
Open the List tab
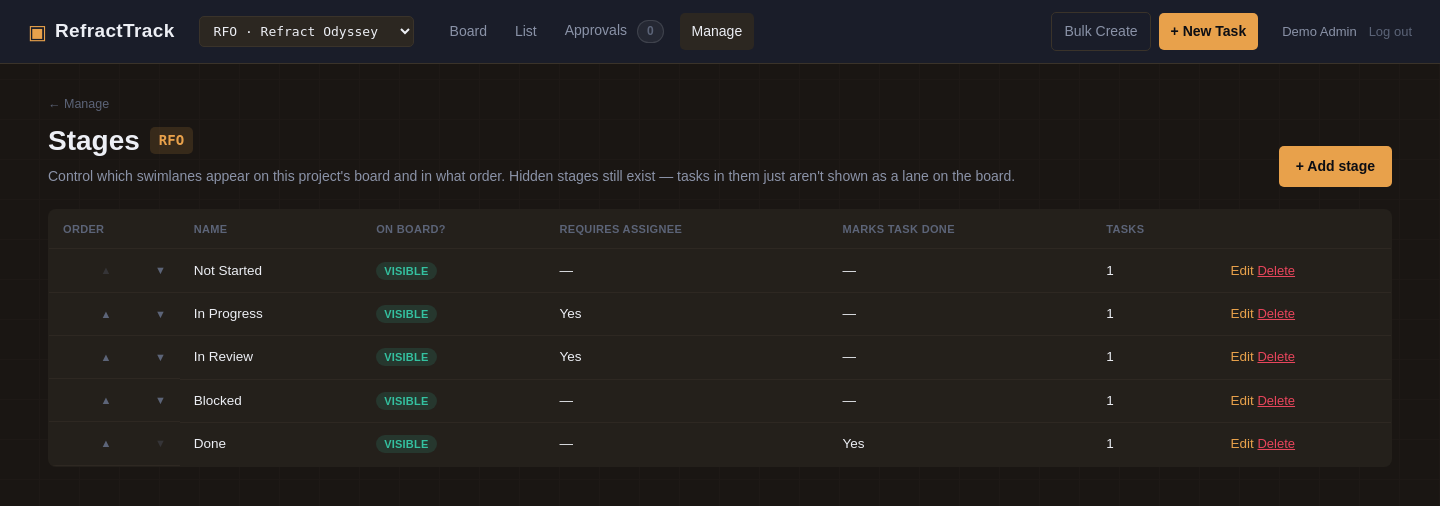pos(526,31)
